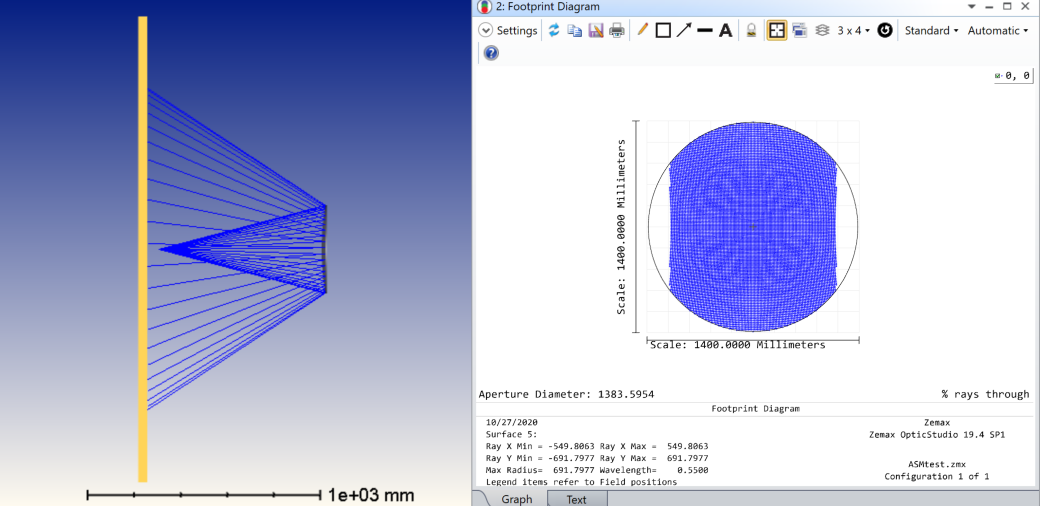The width and height of the screenshot is (1040, 506).
Task: Select the arrow annotation tool
Action: click(684, 30)
